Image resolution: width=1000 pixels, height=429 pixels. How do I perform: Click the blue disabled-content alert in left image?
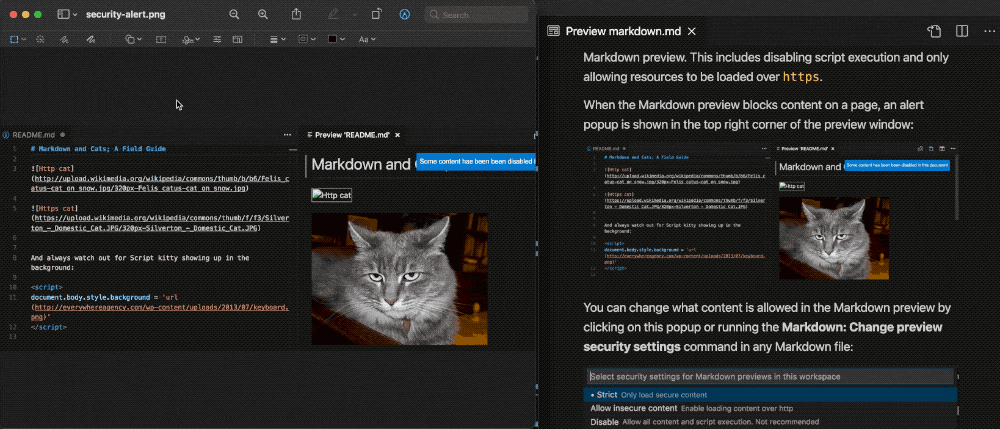coord(476,162)
